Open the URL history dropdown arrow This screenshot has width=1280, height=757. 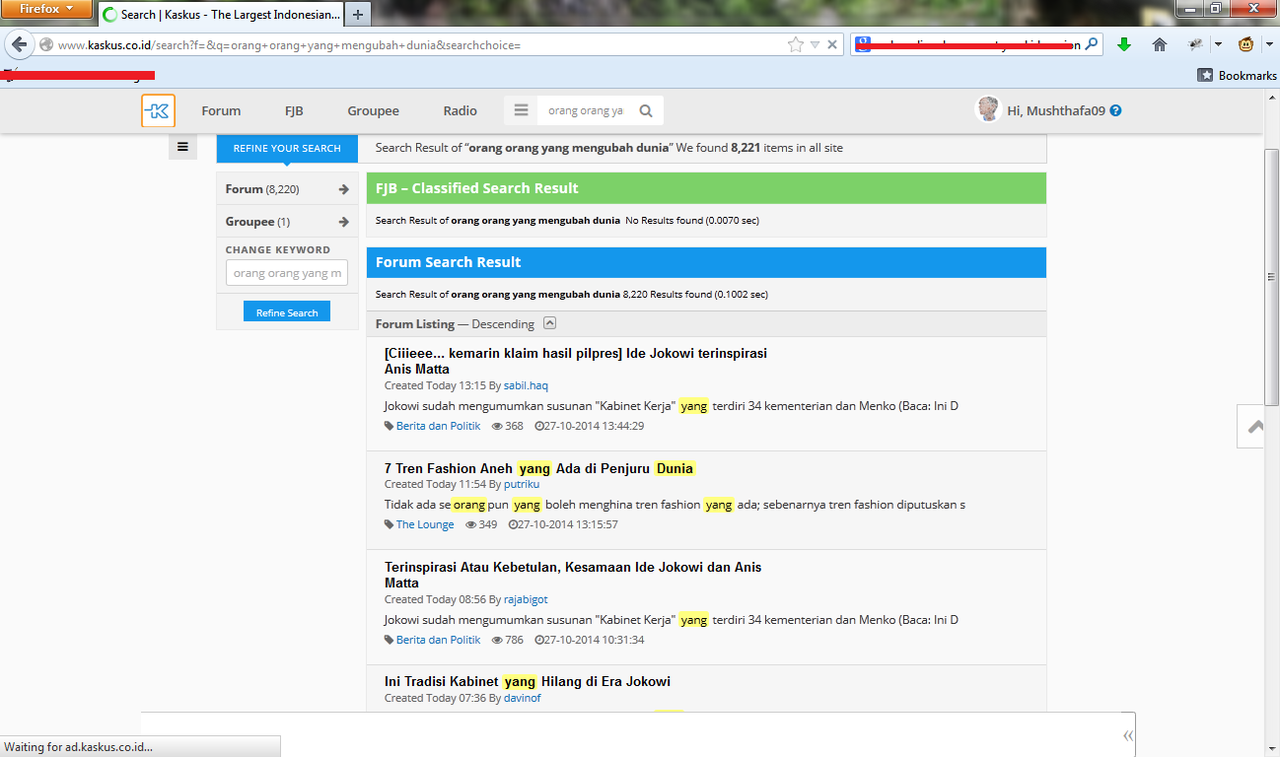click(815, 45)
